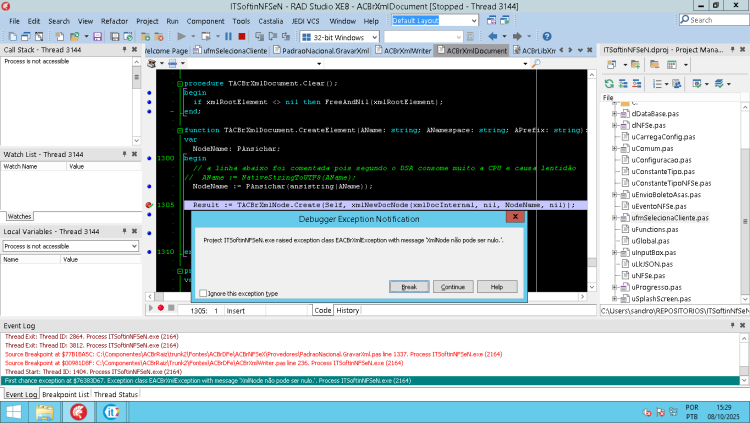The height and width of the screenshot is (423, 750).
Task: Pin the Call Stack panel
Action: (125, 49)
